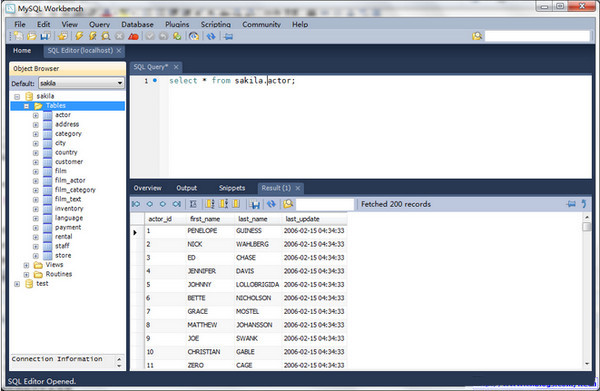The height and width of the screenshot is (391, 600).
Task: Collapse the sakila schema node
Action: (x=17, y=96)
